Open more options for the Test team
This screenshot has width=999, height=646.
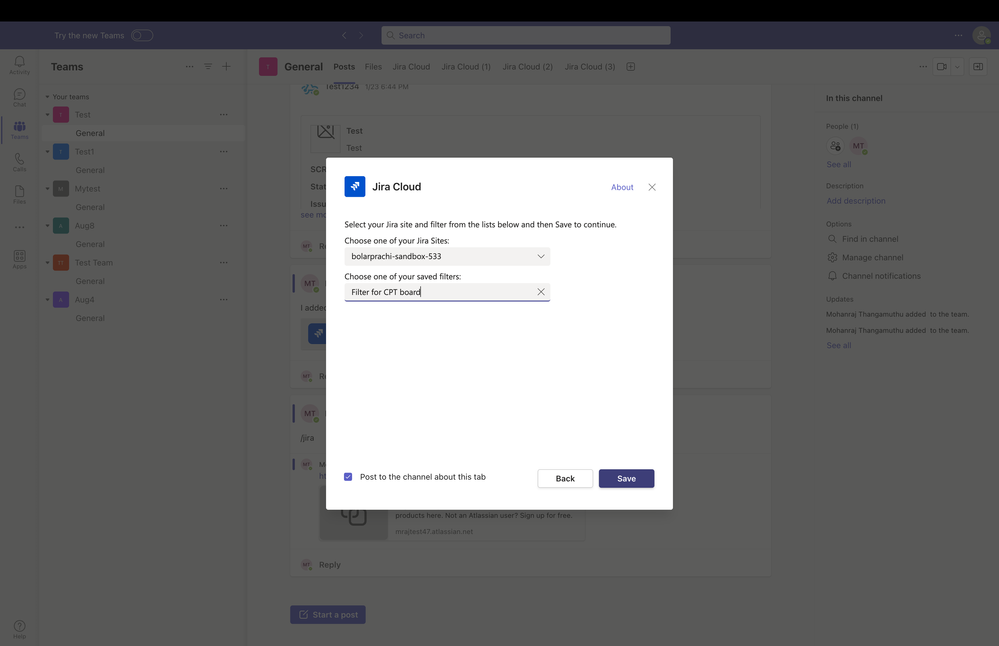tap(224, 115)
